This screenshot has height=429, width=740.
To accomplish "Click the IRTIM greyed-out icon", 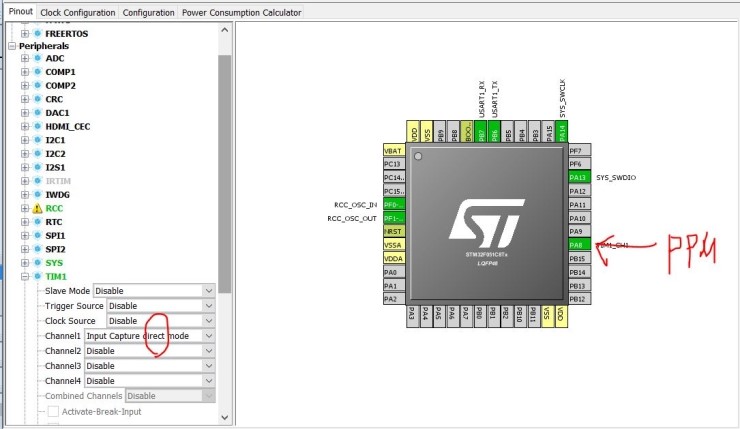I will point(37,181).
